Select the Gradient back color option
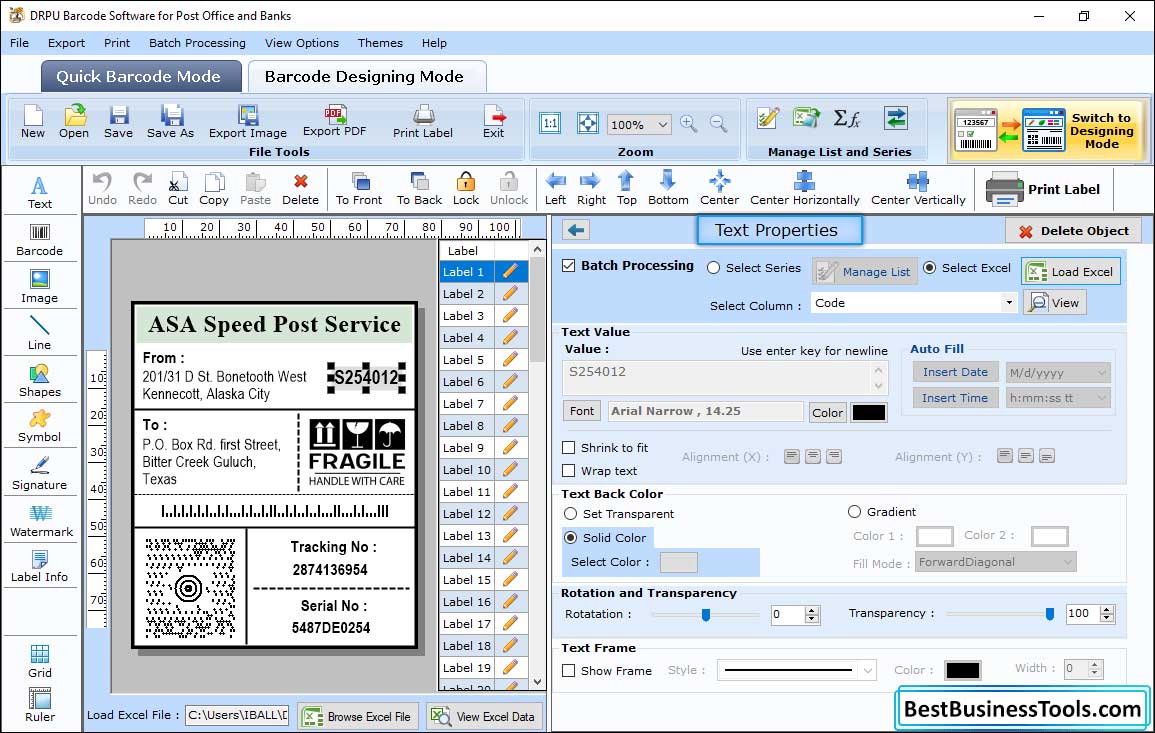The height and width of the screenshot is (733, 1155). 854,512
